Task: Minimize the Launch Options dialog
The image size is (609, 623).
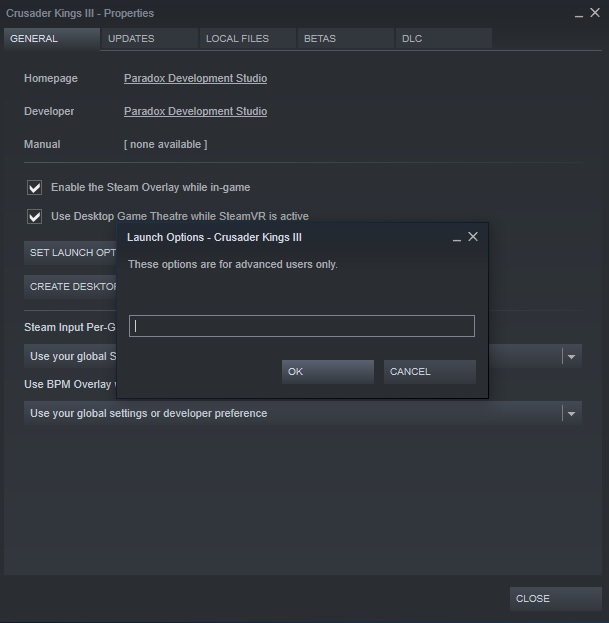Action: pyautogui.click(x=456, y=238)
